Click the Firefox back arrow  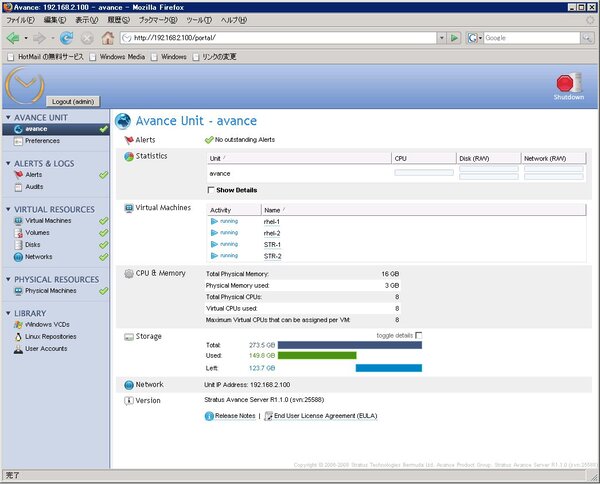[13, 38]
